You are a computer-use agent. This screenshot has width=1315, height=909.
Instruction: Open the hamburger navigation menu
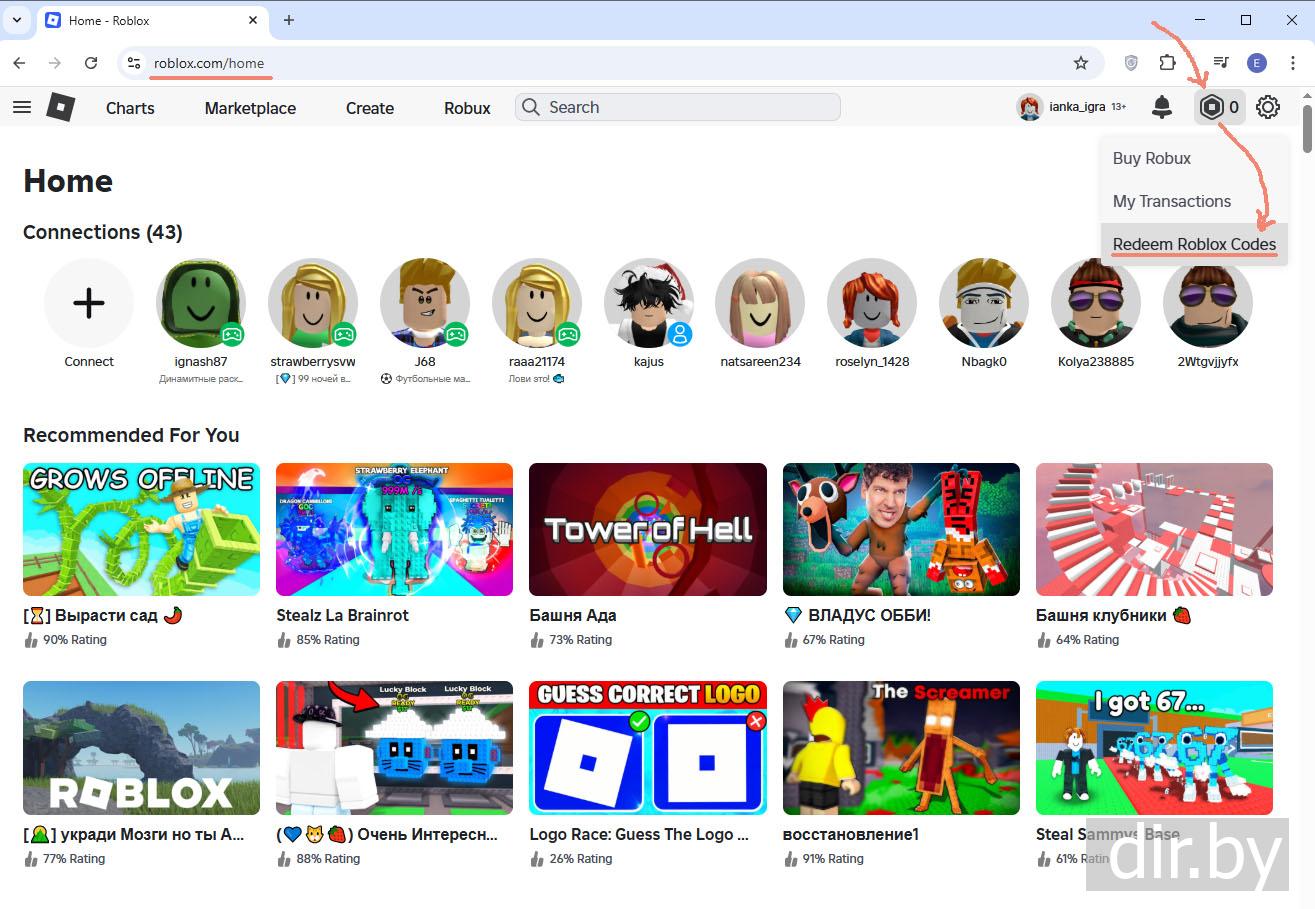21,107
